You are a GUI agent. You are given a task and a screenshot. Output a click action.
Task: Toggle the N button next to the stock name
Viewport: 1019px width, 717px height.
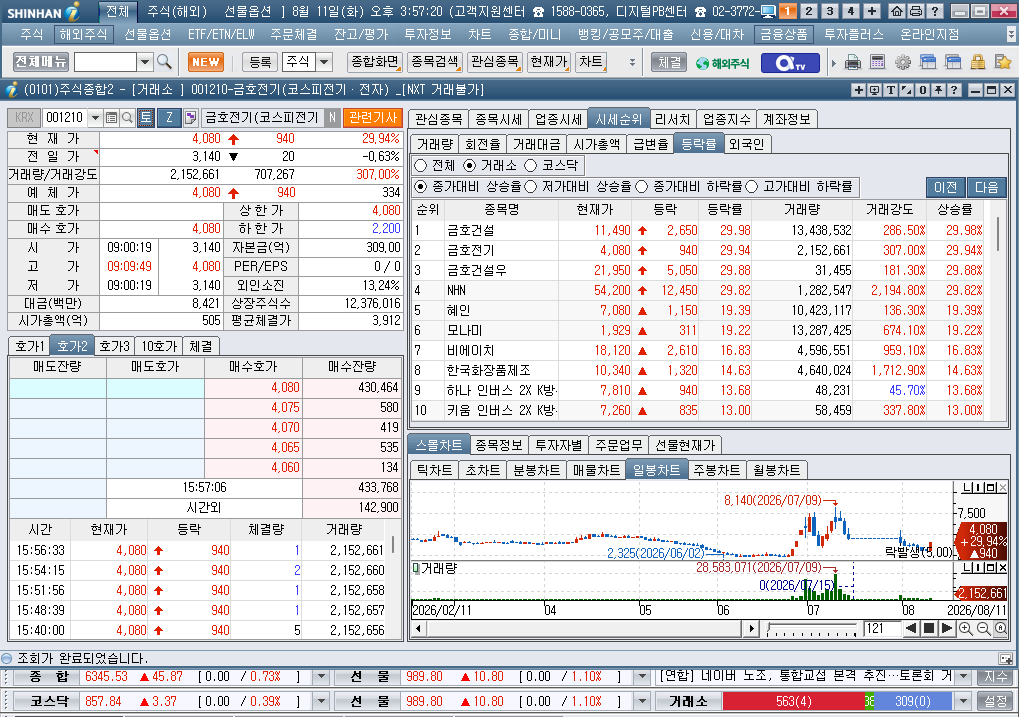tap(332, 118)
